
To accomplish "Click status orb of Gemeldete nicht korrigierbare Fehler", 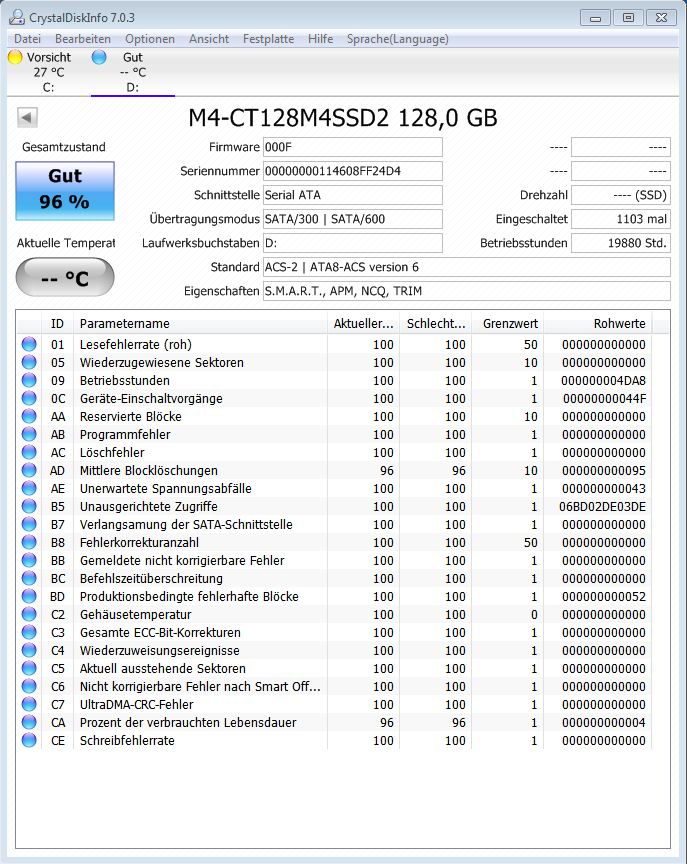I will [x=29, y=560].
